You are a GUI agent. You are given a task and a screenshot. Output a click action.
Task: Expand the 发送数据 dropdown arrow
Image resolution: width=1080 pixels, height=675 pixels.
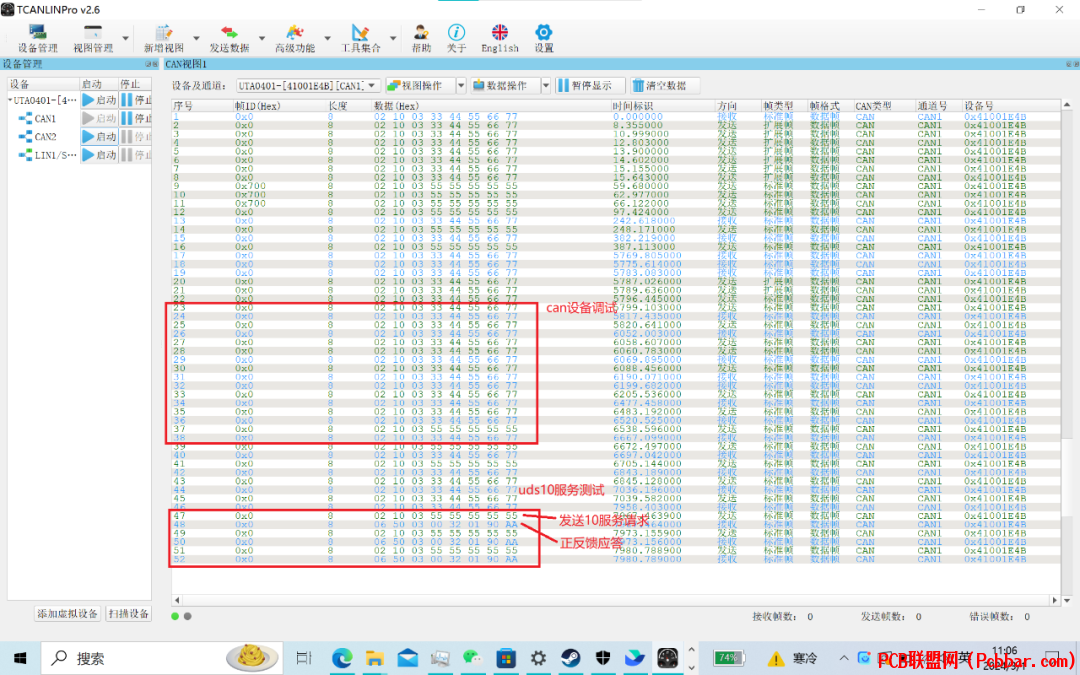pyautogui.click(x=262, y=39)
